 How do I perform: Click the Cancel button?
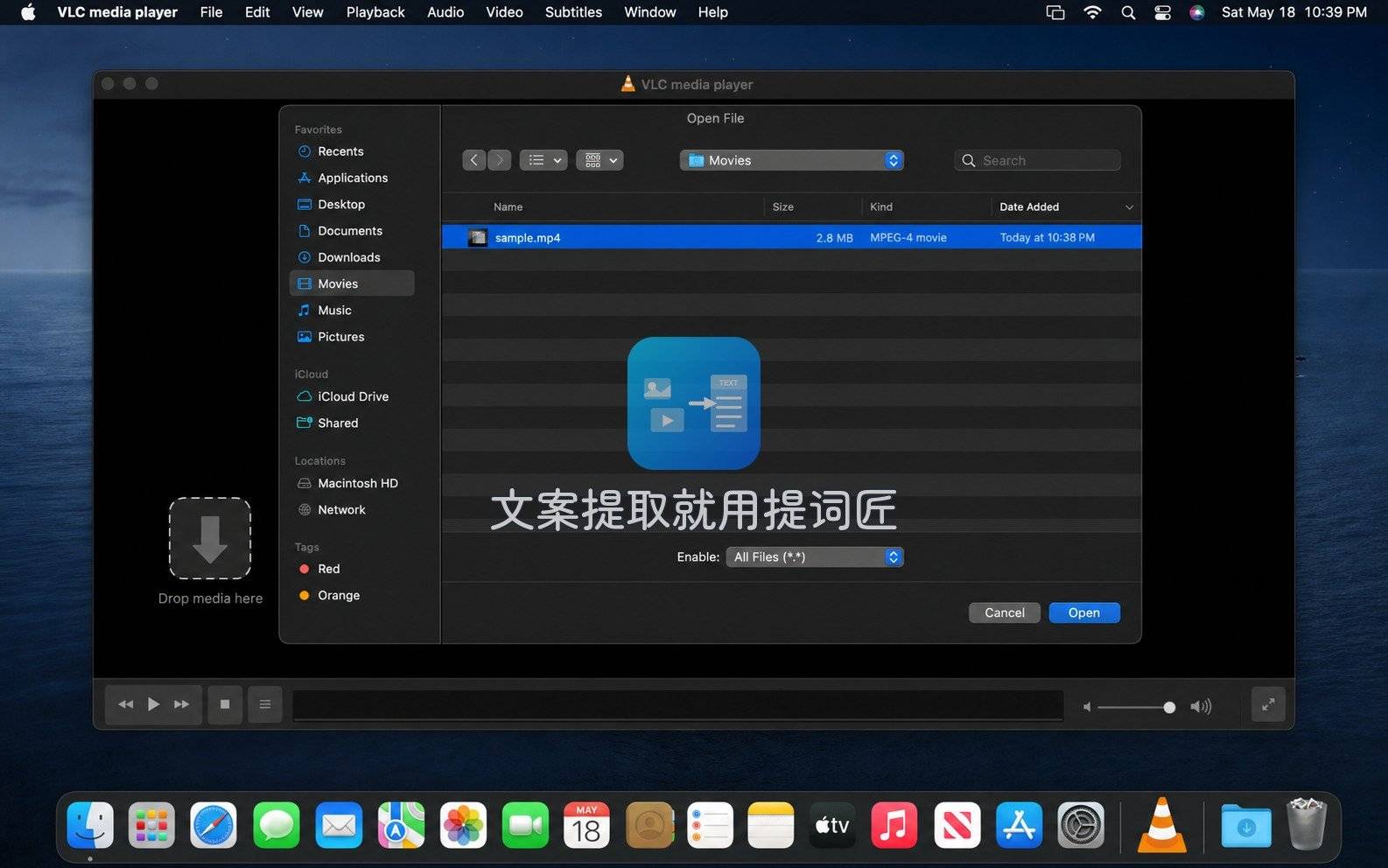click(1005, 612)
